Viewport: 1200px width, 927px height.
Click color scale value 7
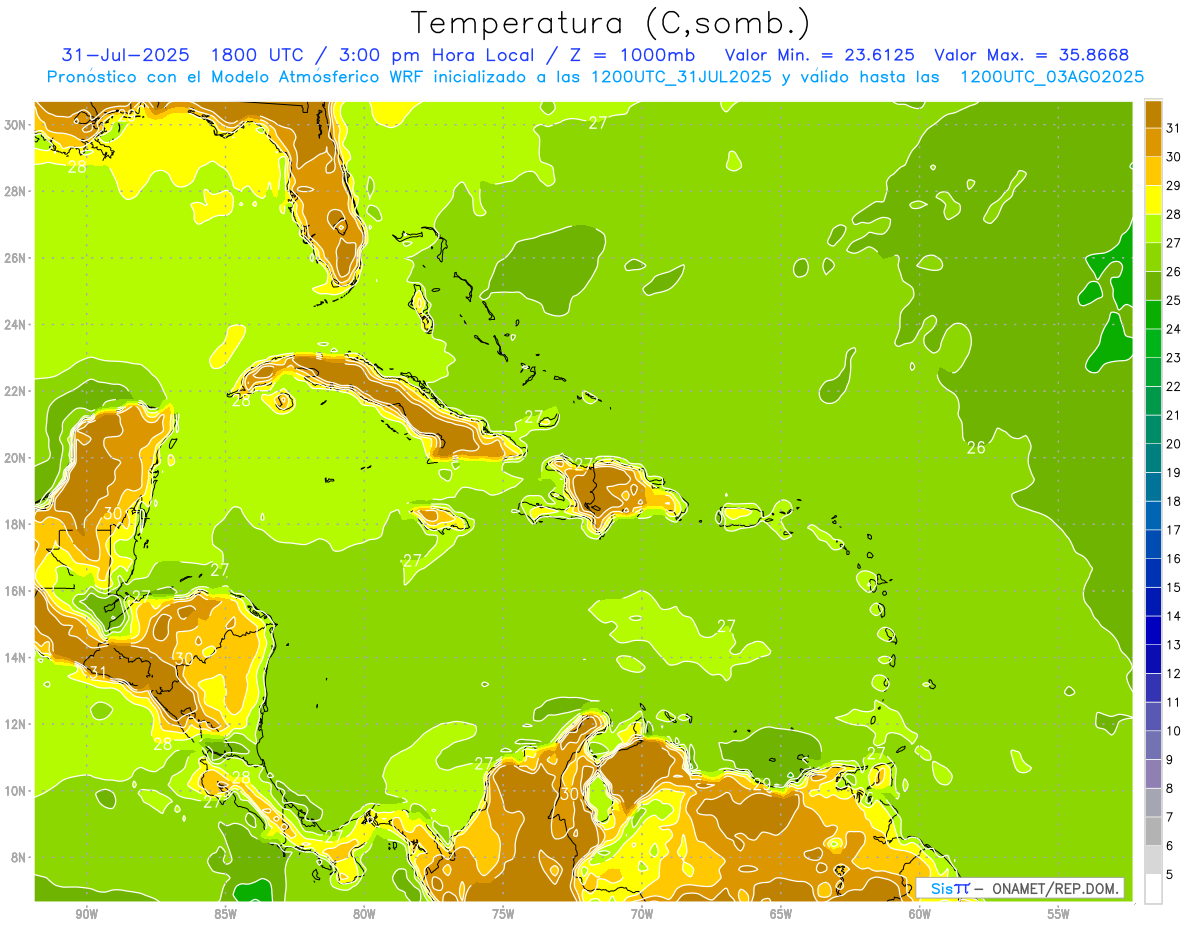click(x=1170, y=817)
